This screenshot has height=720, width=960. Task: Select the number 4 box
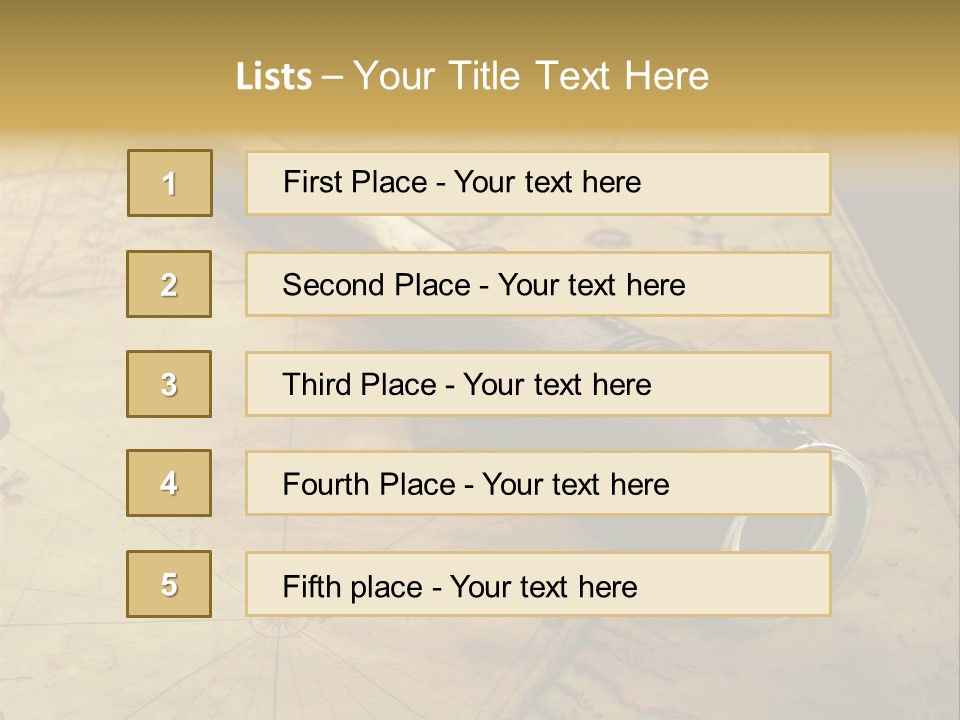click(170, 483)
